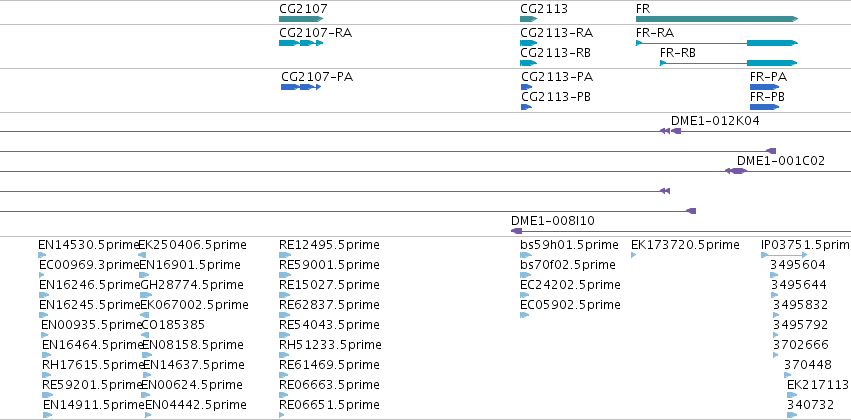Select the CG2113 gene arrow glyph
The height and width of the screenshot is (420, 851).
pyautogui.click(x=529, y=19)
